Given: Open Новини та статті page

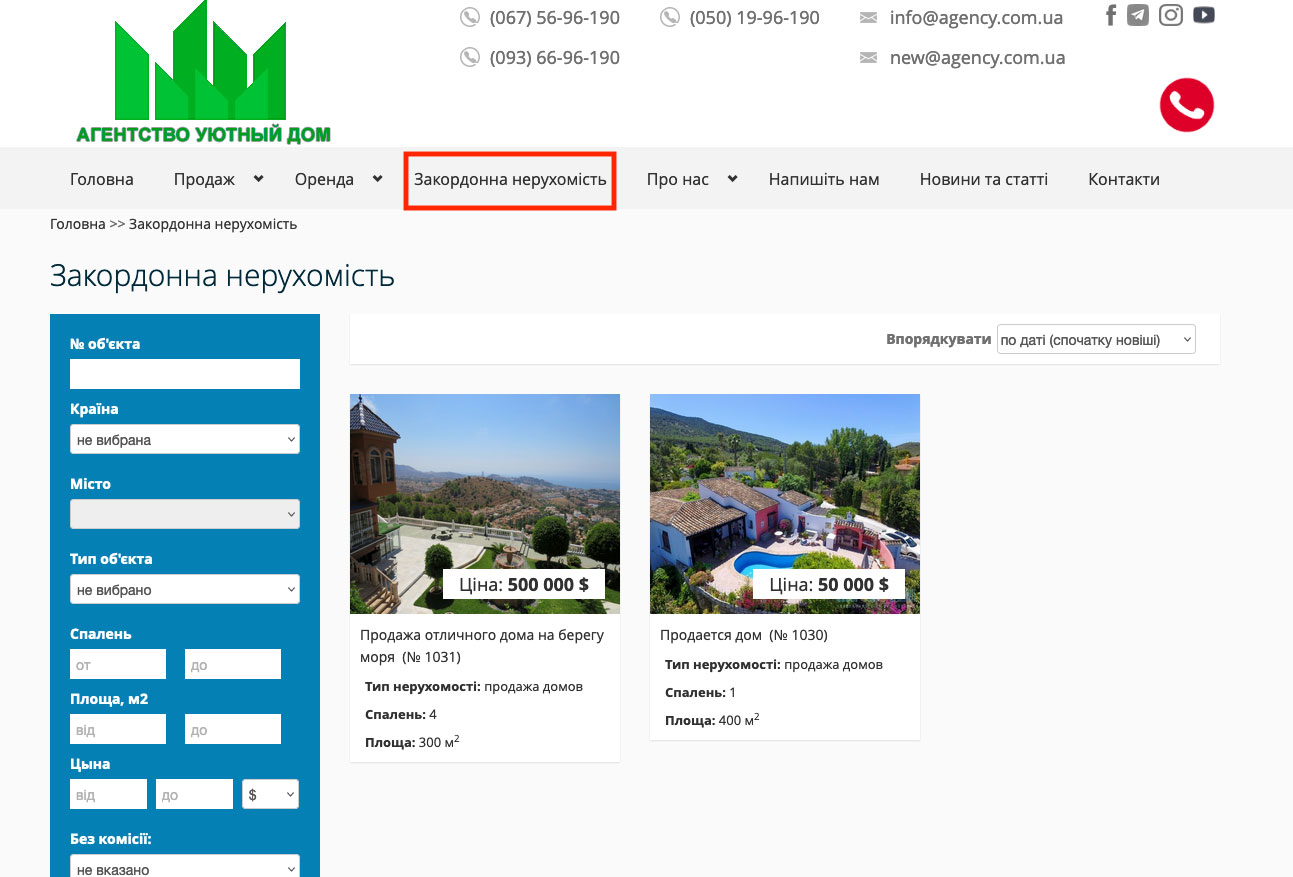Looking at the screenshot, I should 984,180.
